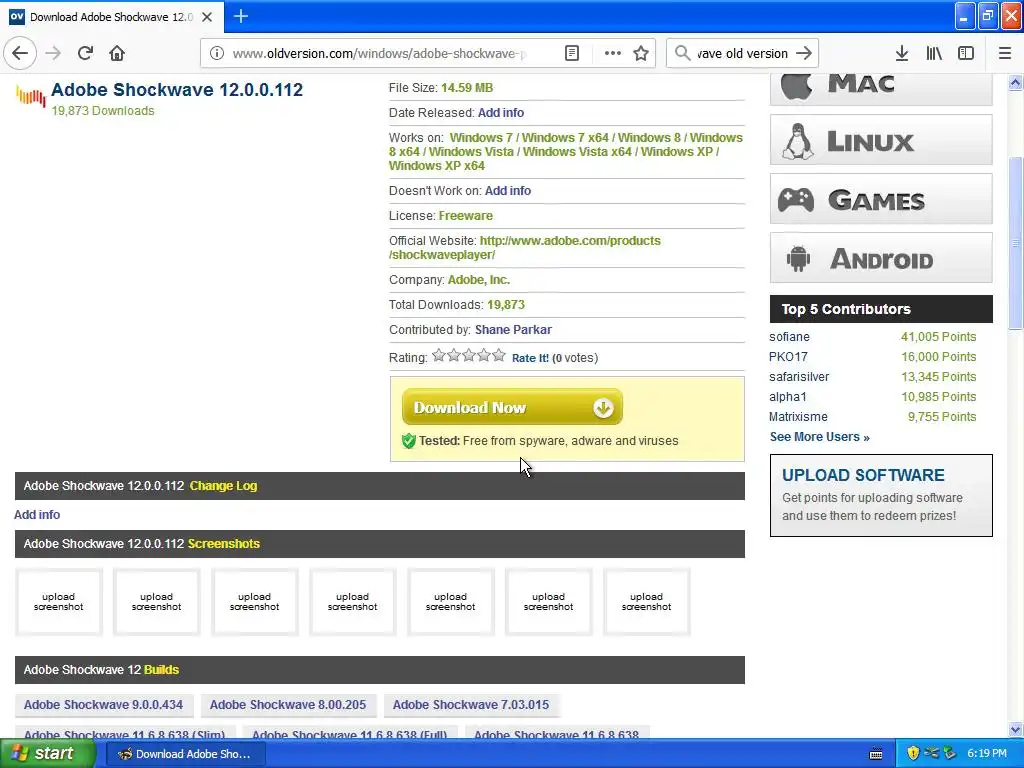Click the Rate It! link
Image resolution: width=1024 pixels, height=768 pixels.
(x=530, y=358)
